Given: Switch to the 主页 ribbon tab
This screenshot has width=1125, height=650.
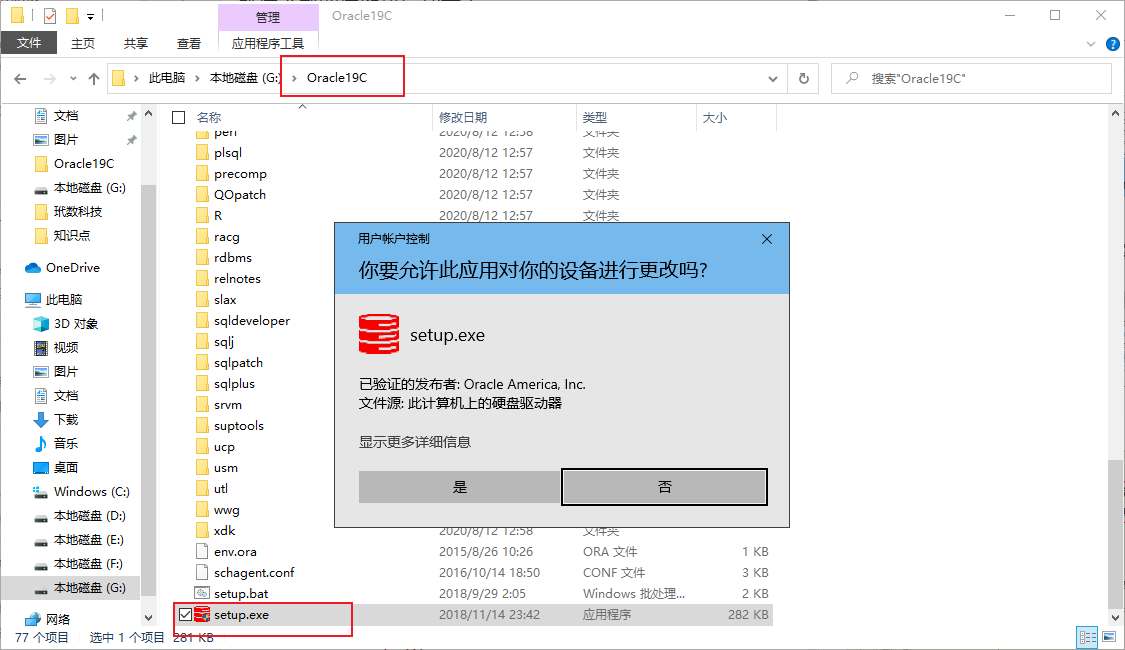Looking at the screenshot, I should point(83,43).
